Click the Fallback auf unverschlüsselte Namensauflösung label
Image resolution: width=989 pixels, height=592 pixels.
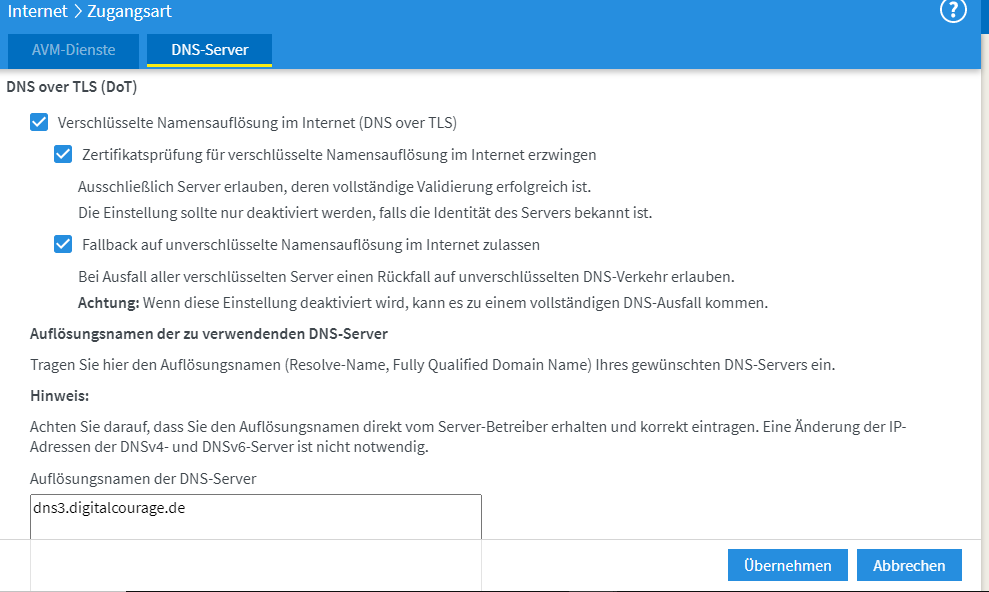(x=311, y=245)
